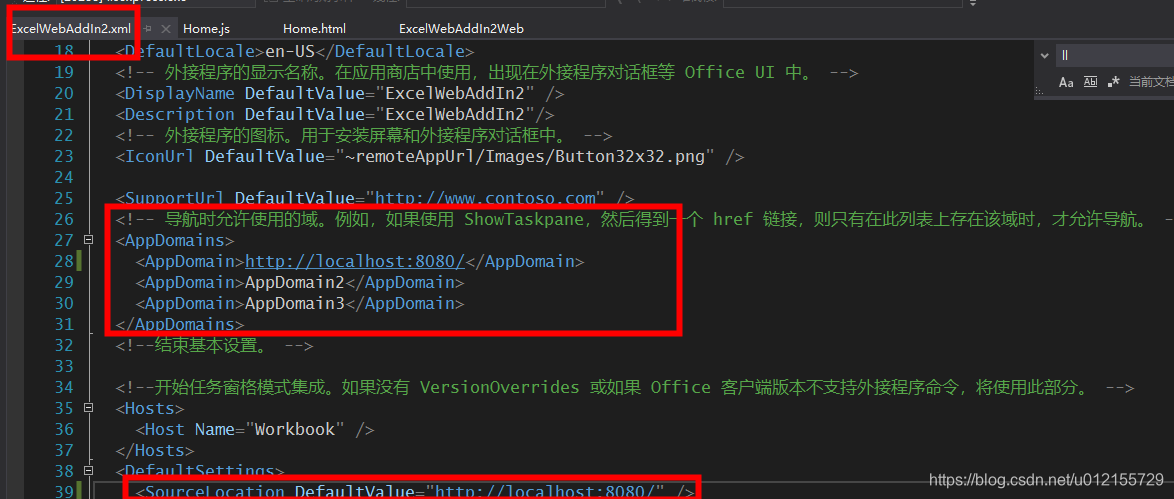Collapse the DefaultSettings element at line 38
This screenshot has width=1174, height=499.
coord(89,471)
